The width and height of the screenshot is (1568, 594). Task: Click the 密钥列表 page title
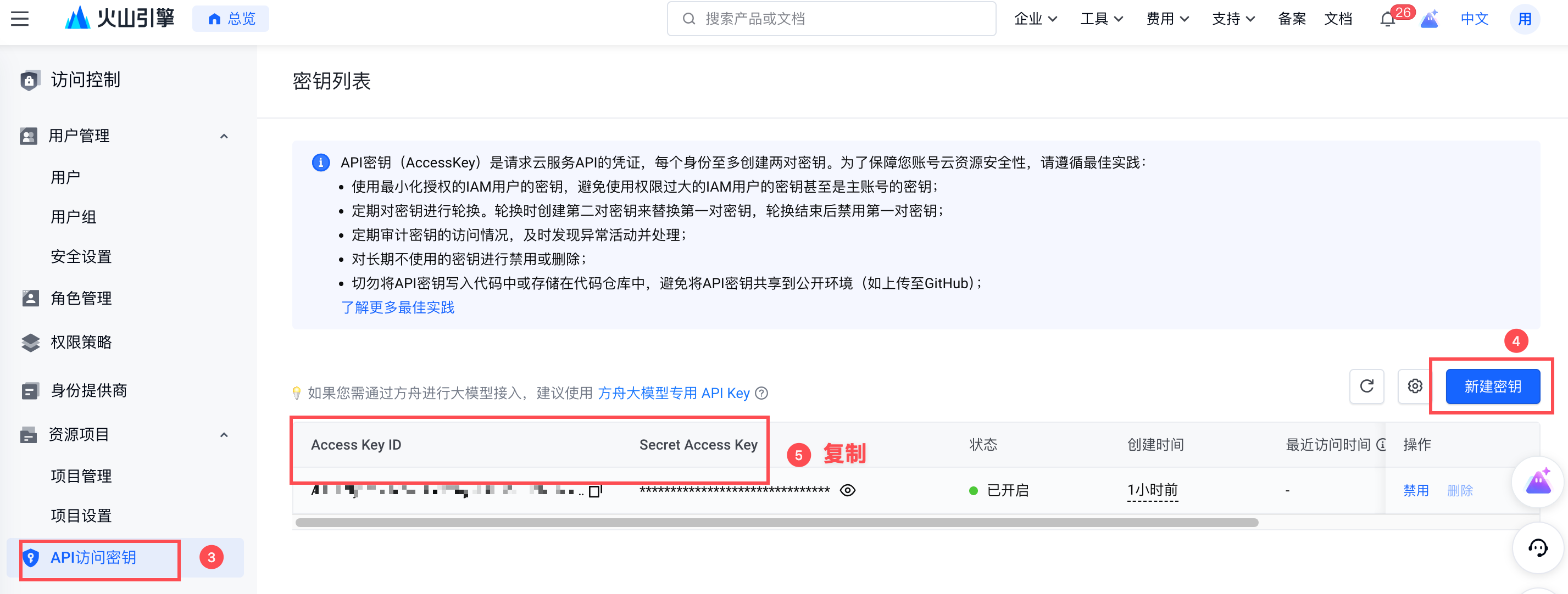tap(331, 81)
